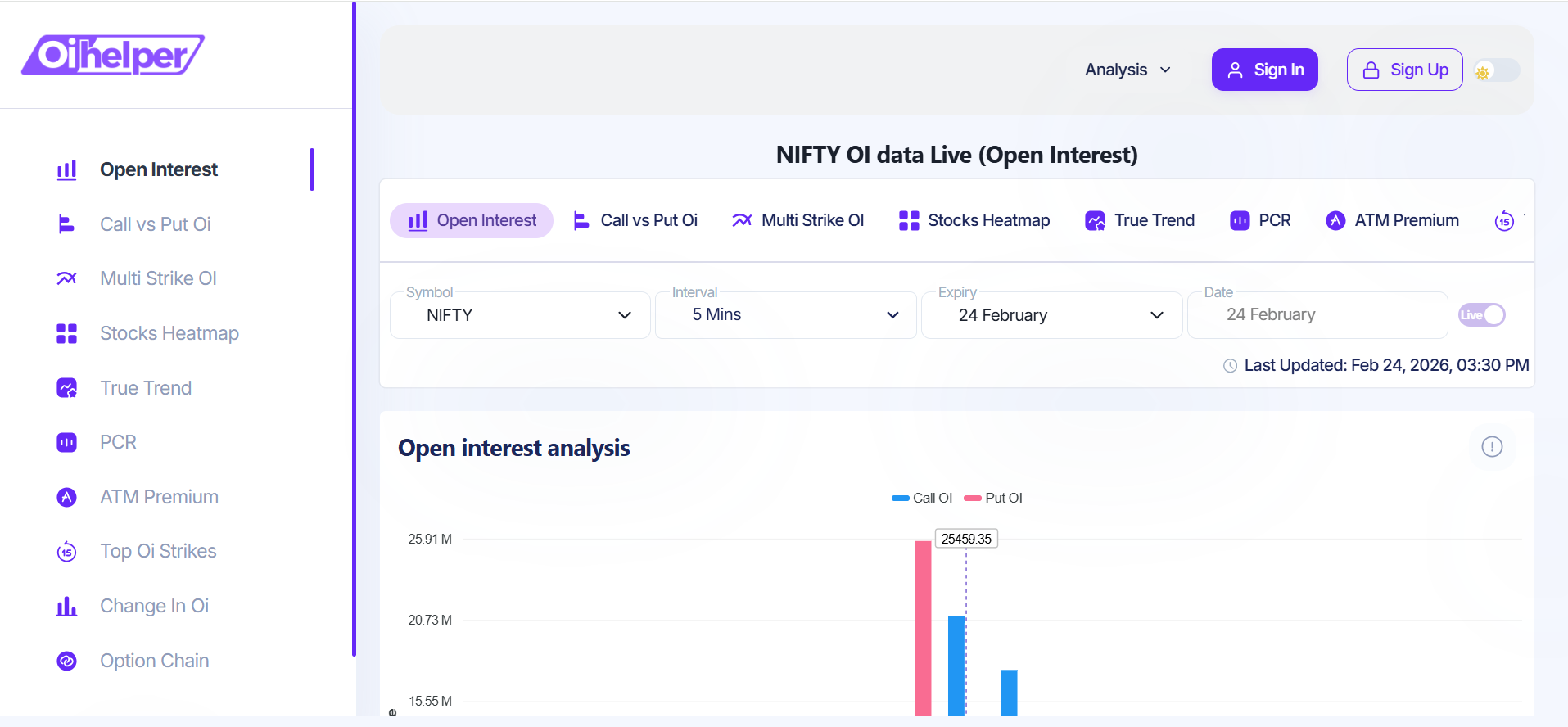Open the Symbol dropdown showing NIFTY
1568x727 pixels.
tap(520, 315)
